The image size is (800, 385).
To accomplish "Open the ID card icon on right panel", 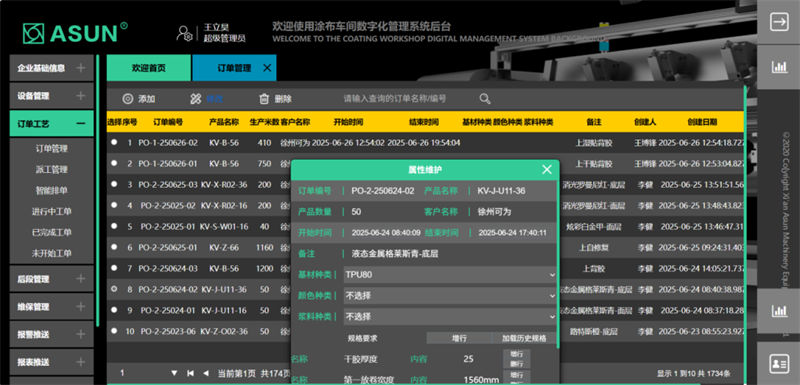I will 779,363.
